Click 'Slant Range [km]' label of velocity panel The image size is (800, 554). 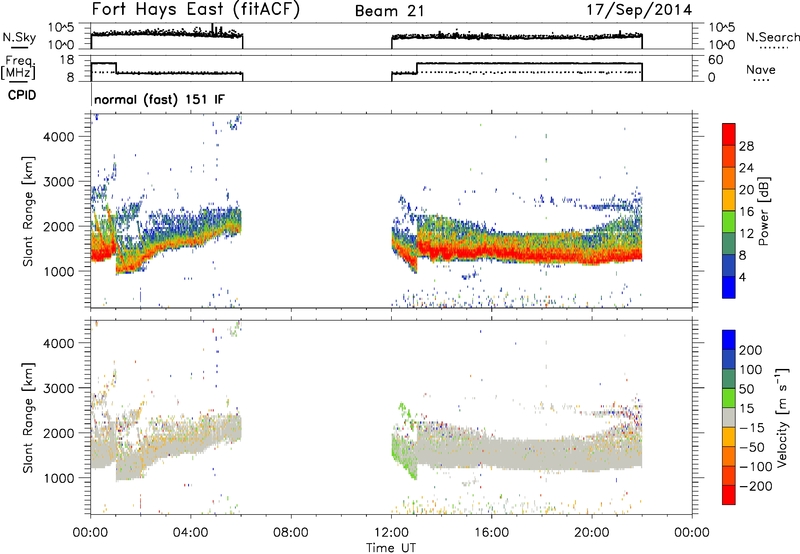click(x=28, y=418)
